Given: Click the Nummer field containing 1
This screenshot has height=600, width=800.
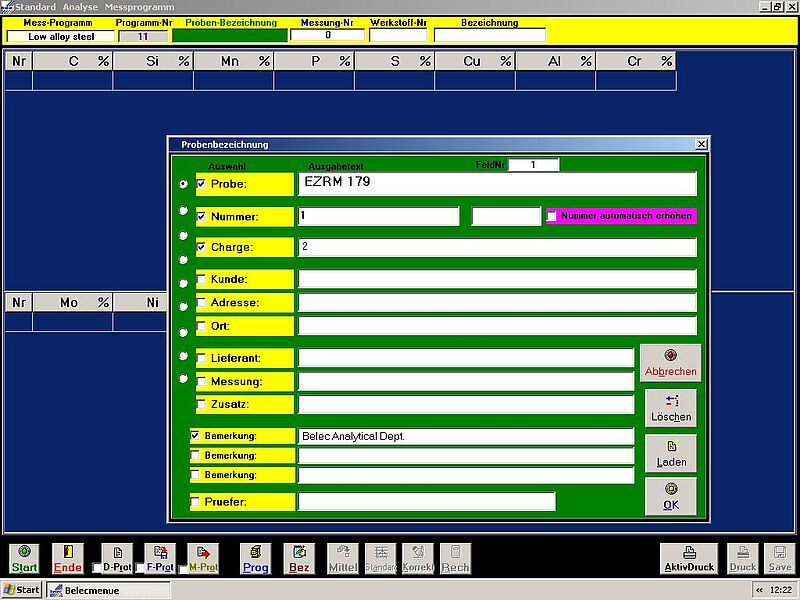Looking at the screenshot, I should (379, 216).
